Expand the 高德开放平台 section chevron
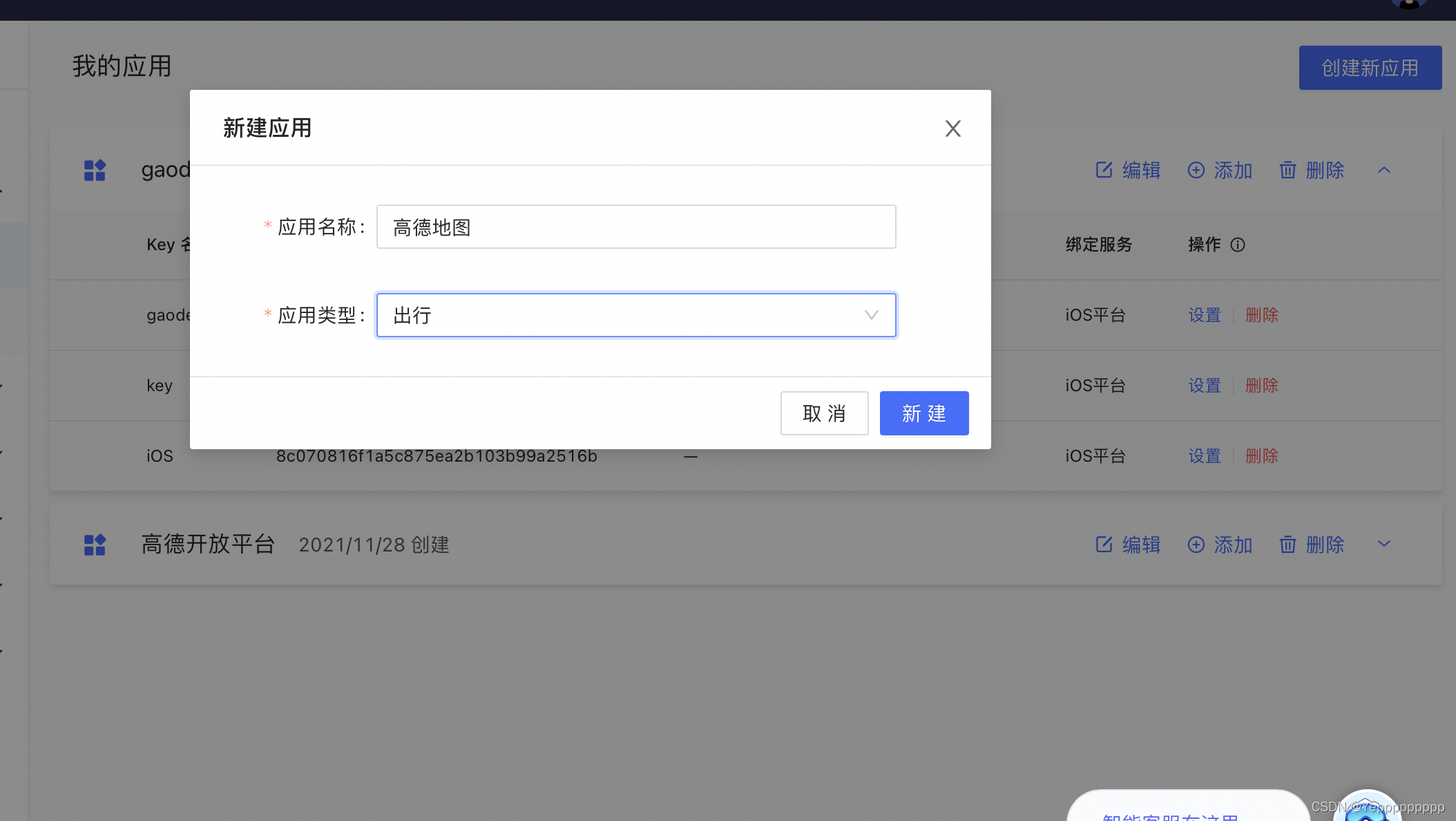The image size is (1456, 821). (x=1383, y=544)
